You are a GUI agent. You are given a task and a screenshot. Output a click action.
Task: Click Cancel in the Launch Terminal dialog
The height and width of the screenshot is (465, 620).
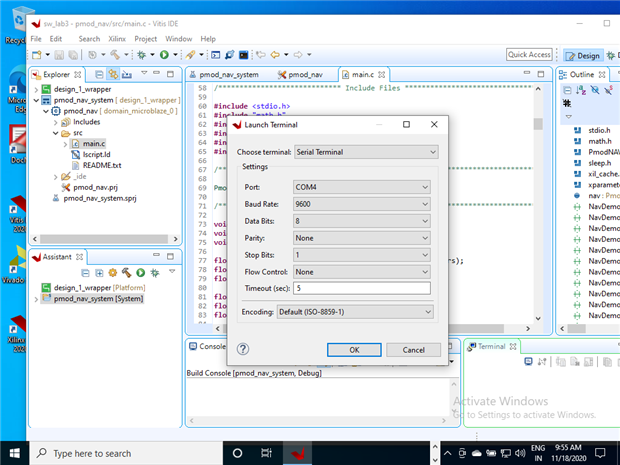pos(414,350)
